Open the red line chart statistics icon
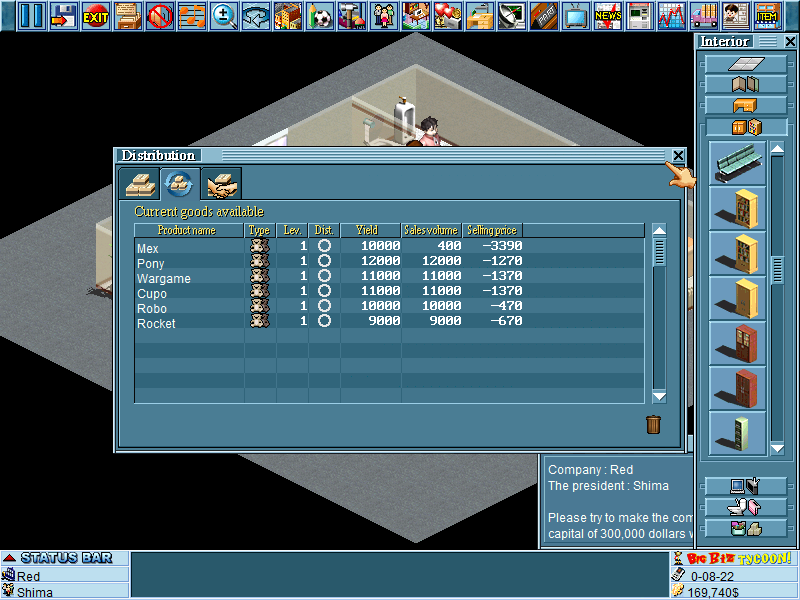The height and width of the screenshot is (600, 800). click(672, 16)
